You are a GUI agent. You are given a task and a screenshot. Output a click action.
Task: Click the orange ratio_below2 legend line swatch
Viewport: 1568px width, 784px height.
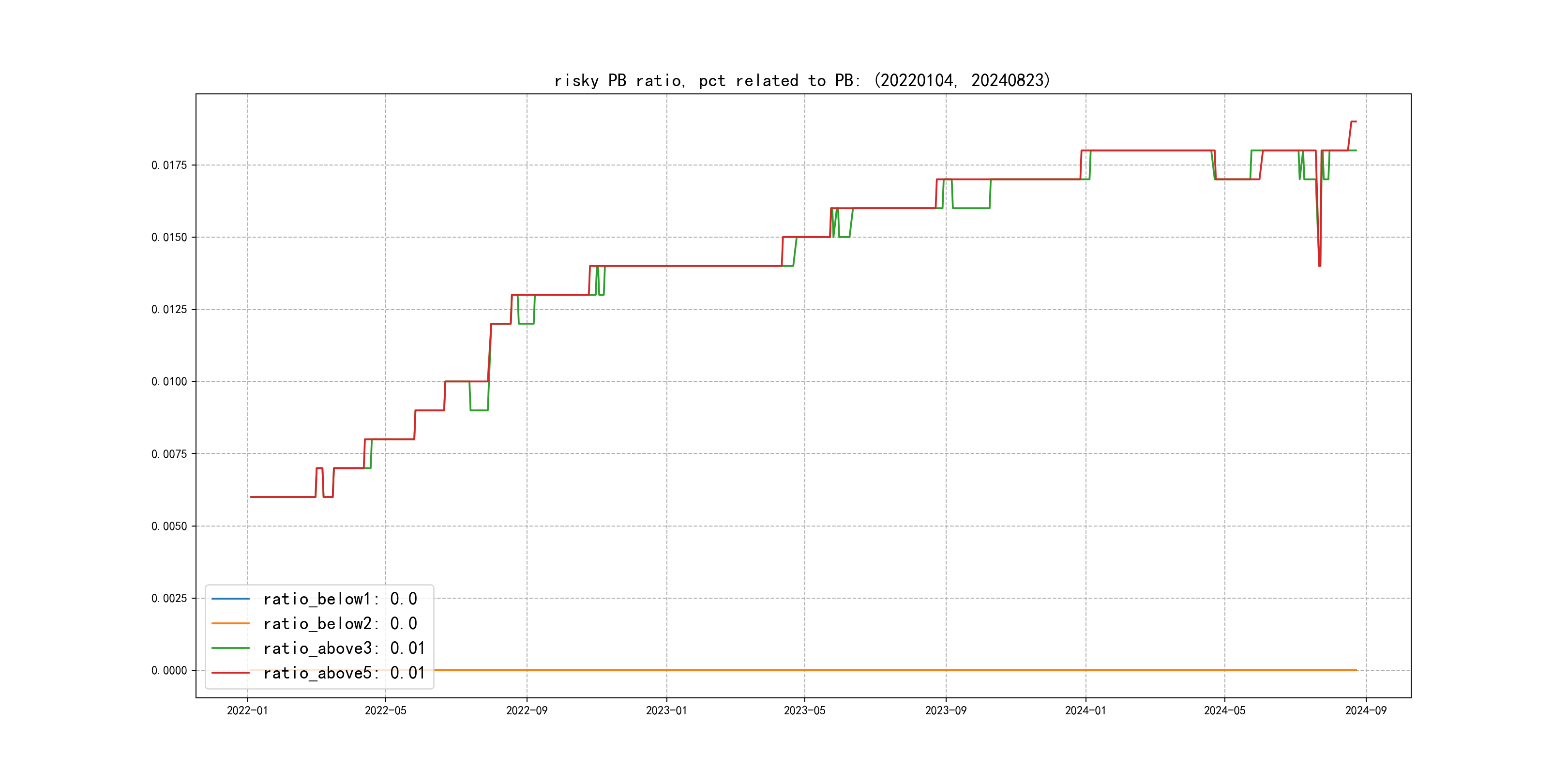(x=230, y=623)
